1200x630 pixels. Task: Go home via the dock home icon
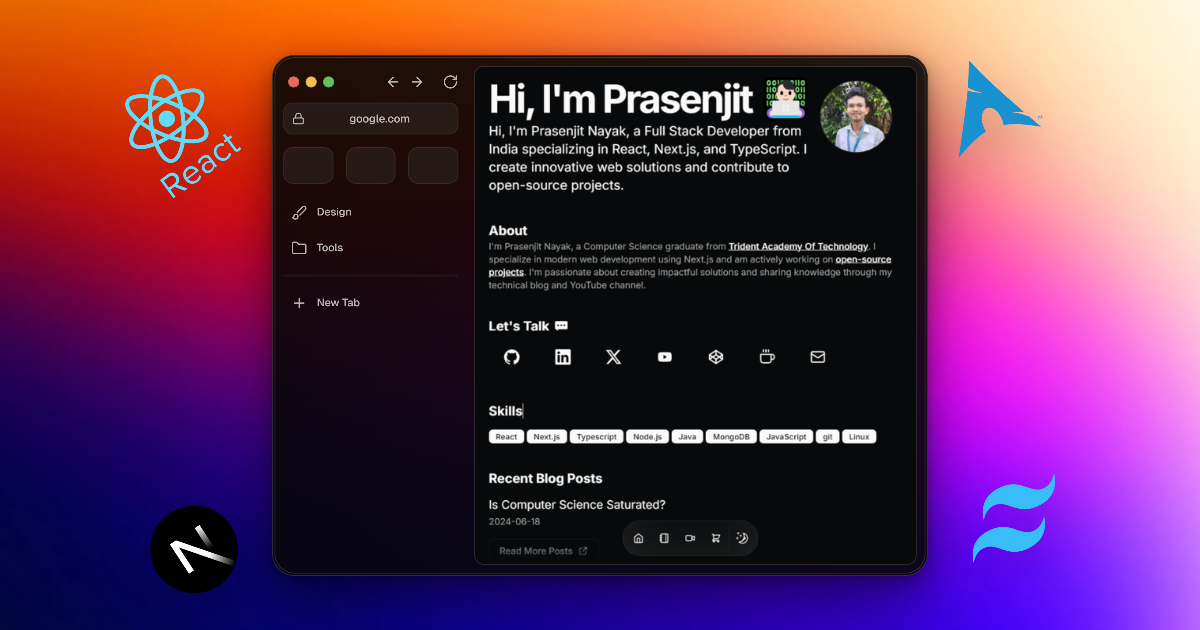(x=639, y=538)
